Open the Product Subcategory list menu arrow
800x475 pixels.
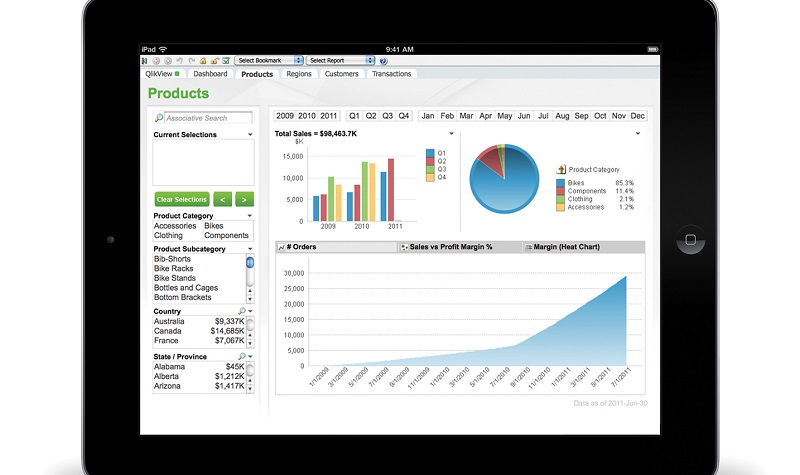tap(250, 249)
